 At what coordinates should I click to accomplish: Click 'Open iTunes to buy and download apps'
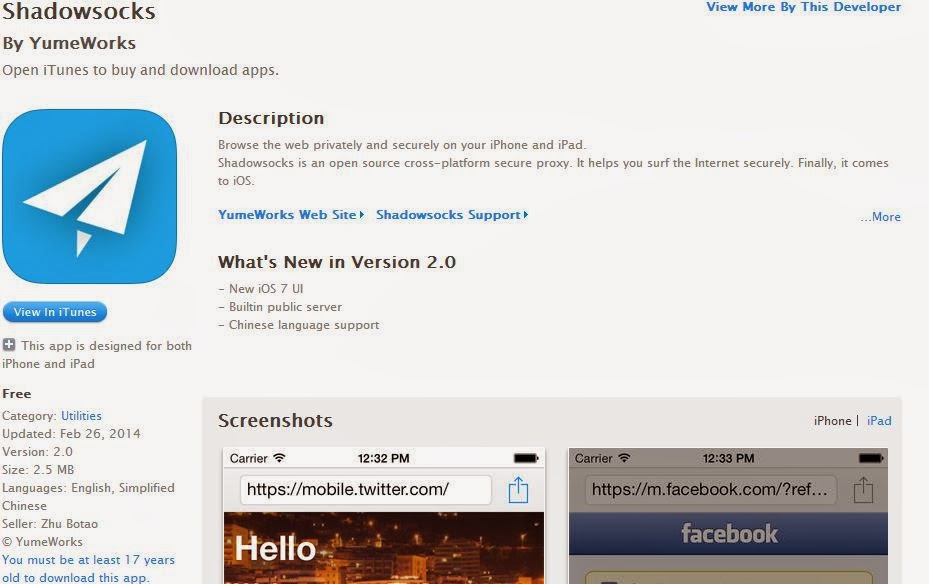(x=140, y=70)
